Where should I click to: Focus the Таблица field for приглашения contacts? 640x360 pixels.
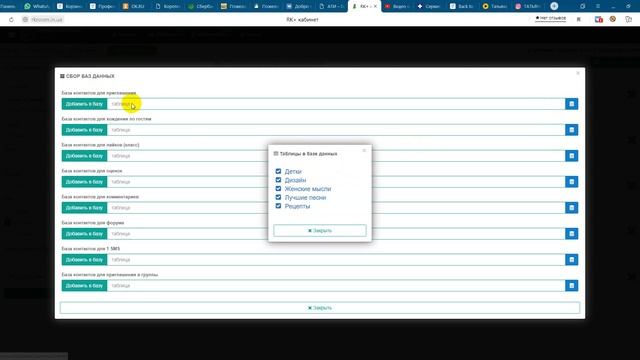point(336,104)
